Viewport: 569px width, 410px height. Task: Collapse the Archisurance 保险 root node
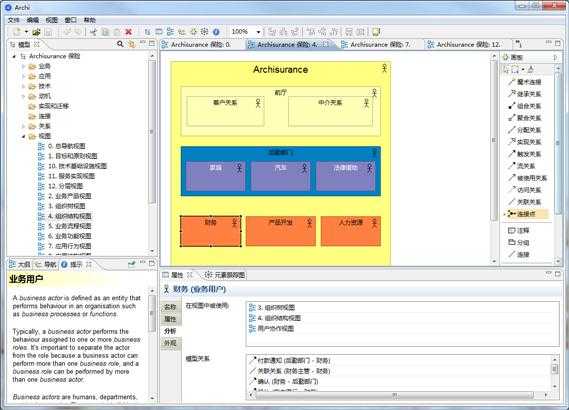click(x=14, y=56)
